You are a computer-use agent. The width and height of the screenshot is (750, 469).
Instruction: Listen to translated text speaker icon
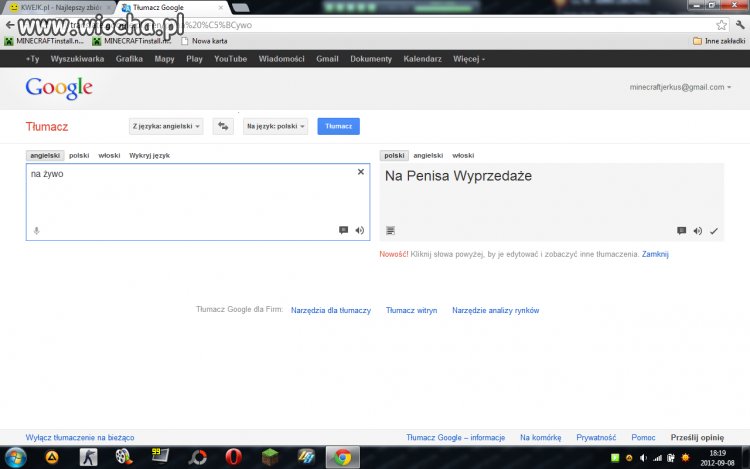coord(698,231)
